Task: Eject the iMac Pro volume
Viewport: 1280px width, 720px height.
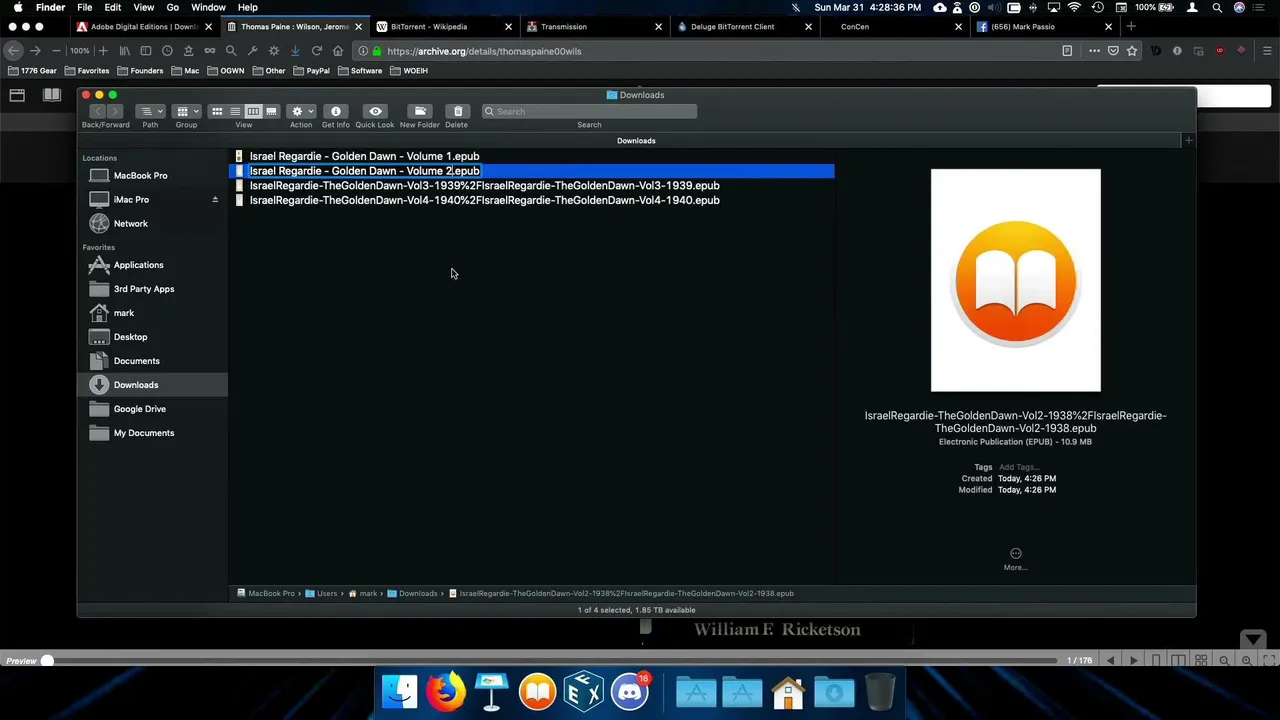Action: pyautogui.click(x=215, y=200)
